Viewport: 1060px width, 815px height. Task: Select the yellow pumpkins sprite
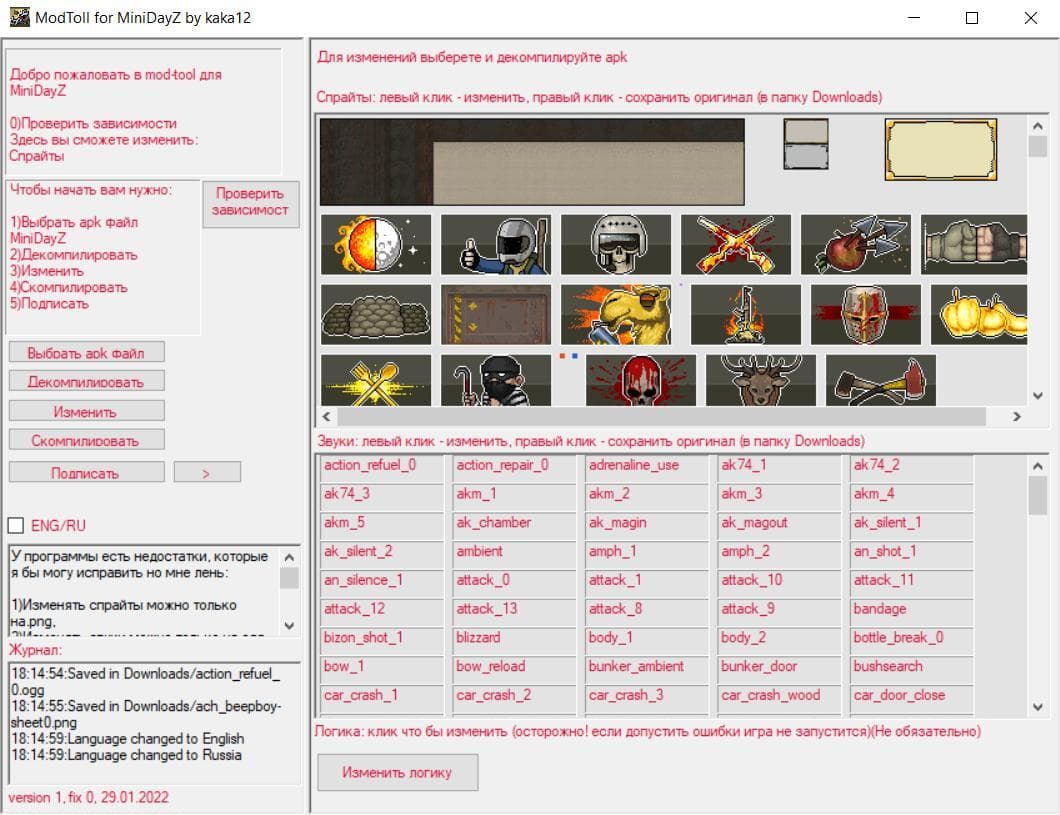pos(979,315)
